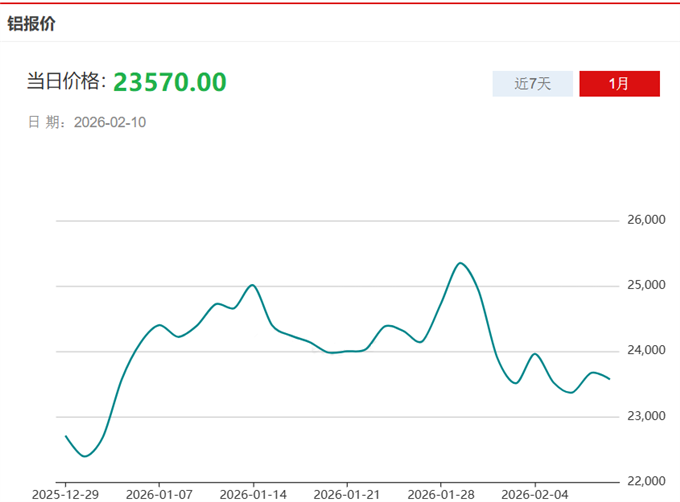680x502 pixels.
Task: Click the rightmost end of the price line
Action: pyautogui.click(x=610, y=378)
